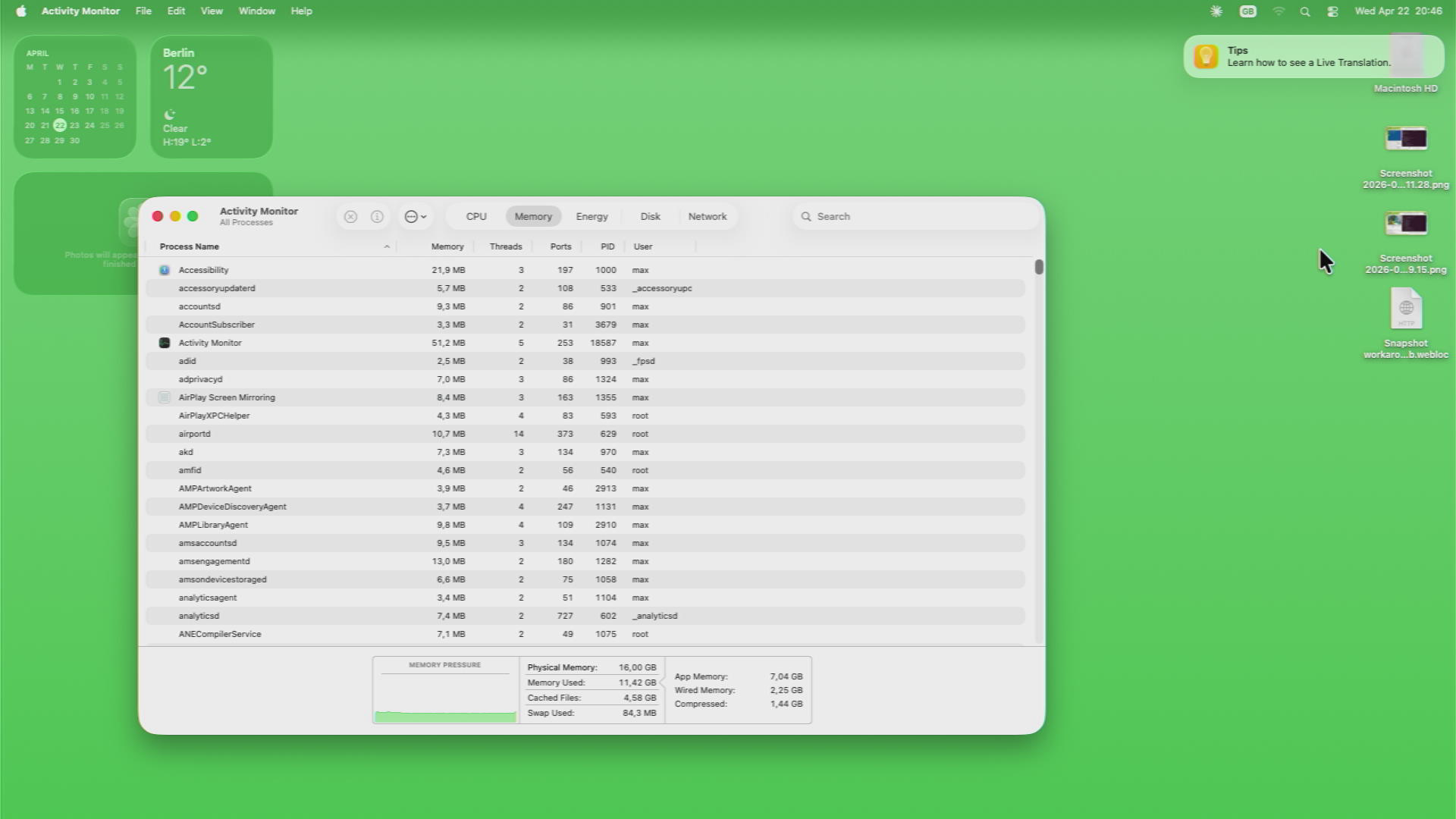This screenshot has height=819, width=1456.
Task: Select the GB input source icon
Action: pyautogui.click(x=1248, y=11)
